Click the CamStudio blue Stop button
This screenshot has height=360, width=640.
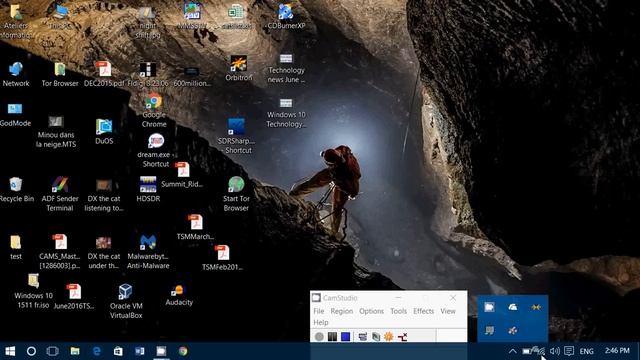[345, 336]
